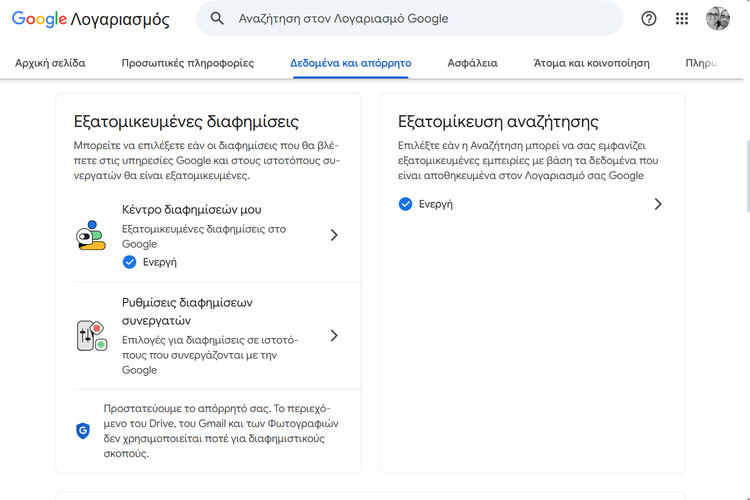The image size is (750, 500).
Task: Click the Κέντρο διαφημίσεών μου illustration icon
Action: click(x=90, y=235)
